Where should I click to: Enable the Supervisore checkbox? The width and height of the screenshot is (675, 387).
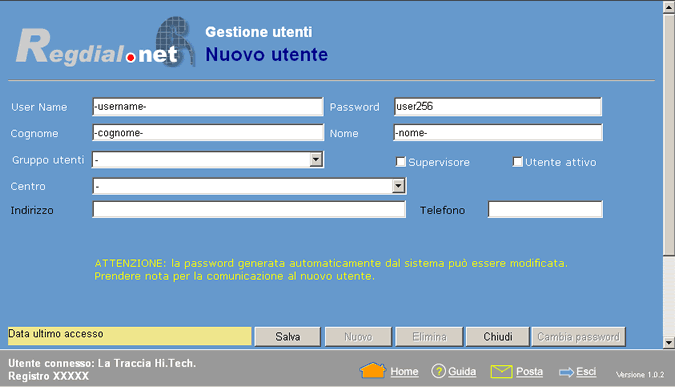coord(401,162)
